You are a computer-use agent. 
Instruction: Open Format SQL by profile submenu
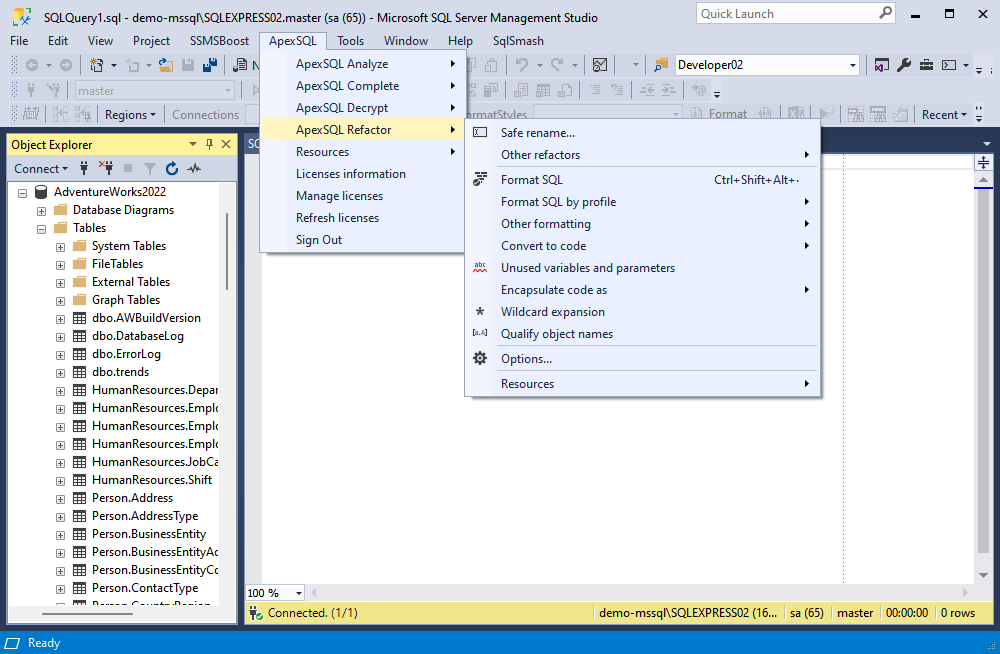coord(642,202)
